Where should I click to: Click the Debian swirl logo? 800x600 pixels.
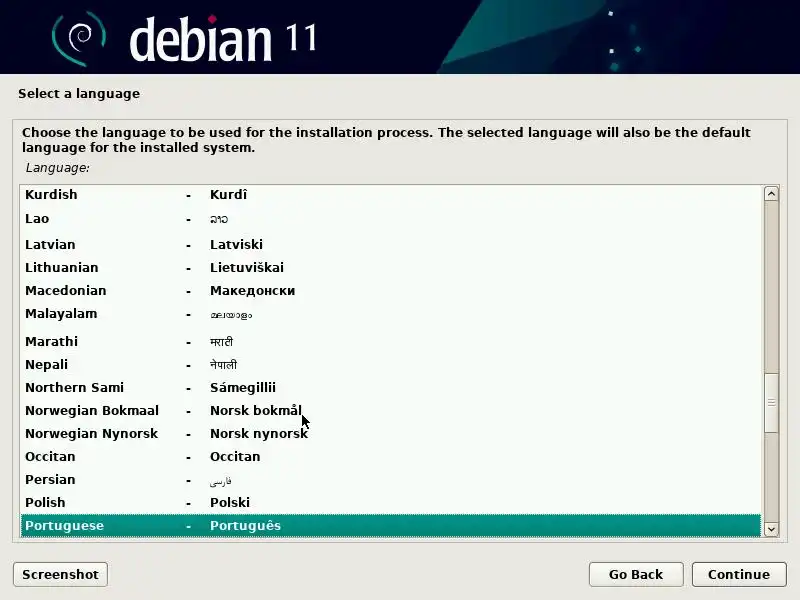79,39
